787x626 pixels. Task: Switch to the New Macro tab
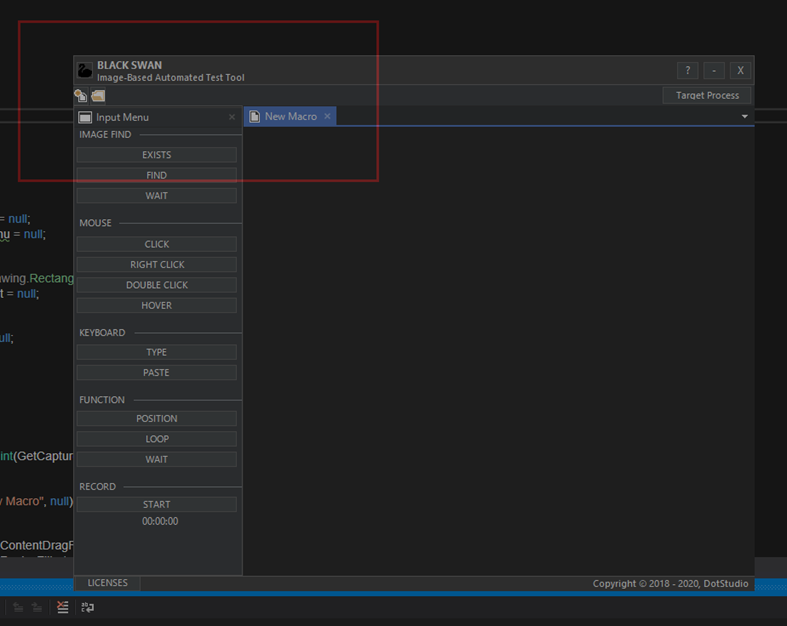[x=290, y=116]
